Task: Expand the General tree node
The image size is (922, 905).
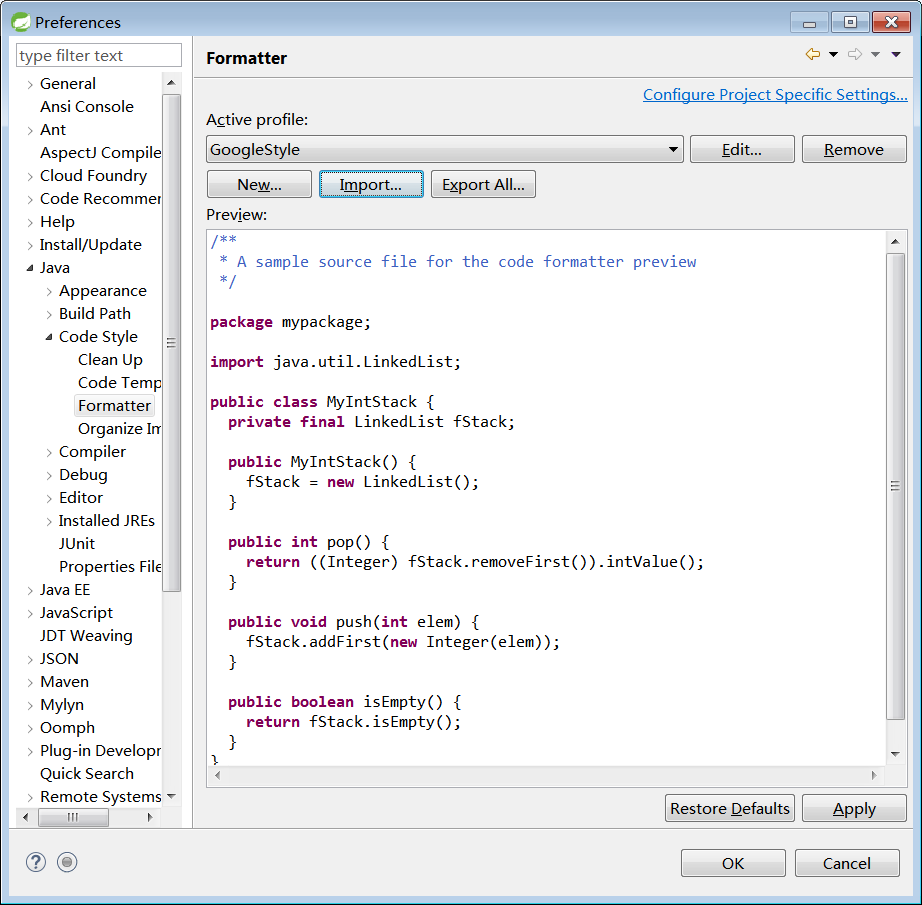Action: (x=30, y=85)
